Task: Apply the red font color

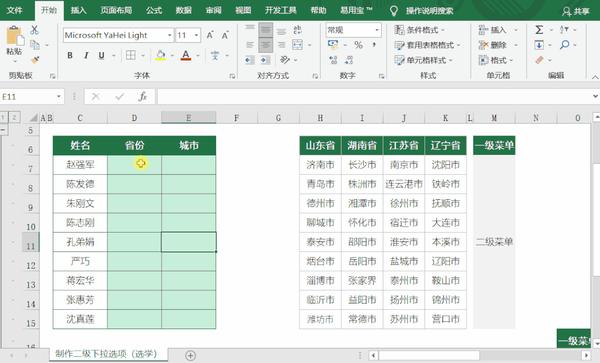Action: pyautogui.click(x=186, y=55)
